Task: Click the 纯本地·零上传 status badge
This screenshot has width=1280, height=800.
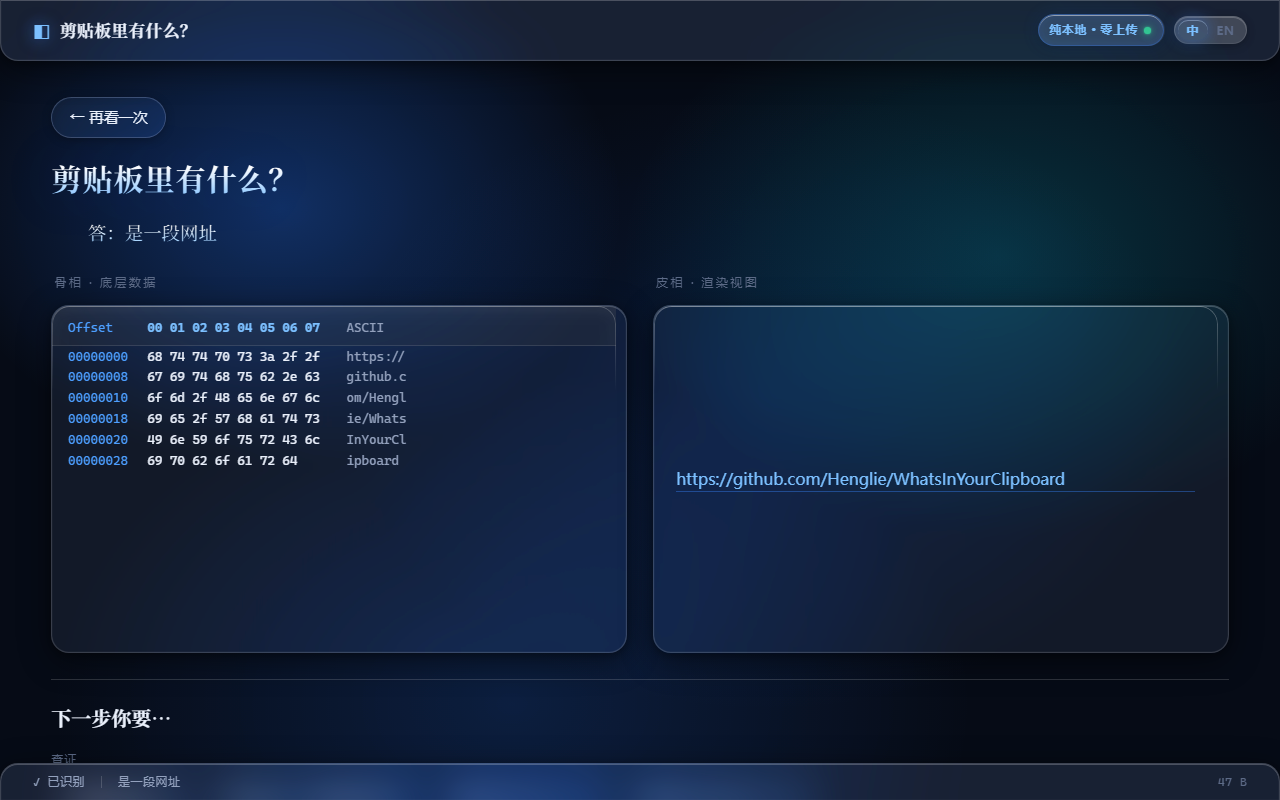Action: click(1100, 30)
